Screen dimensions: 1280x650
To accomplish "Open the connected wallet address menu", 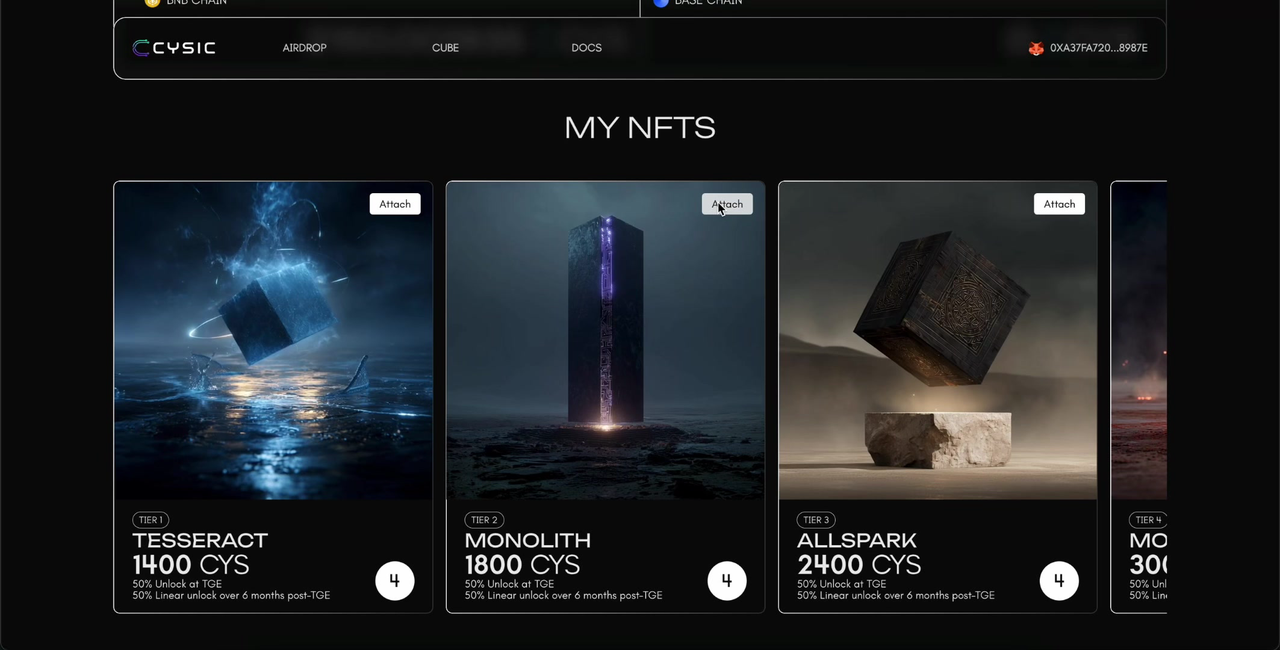I will (x=1098, y=48).
